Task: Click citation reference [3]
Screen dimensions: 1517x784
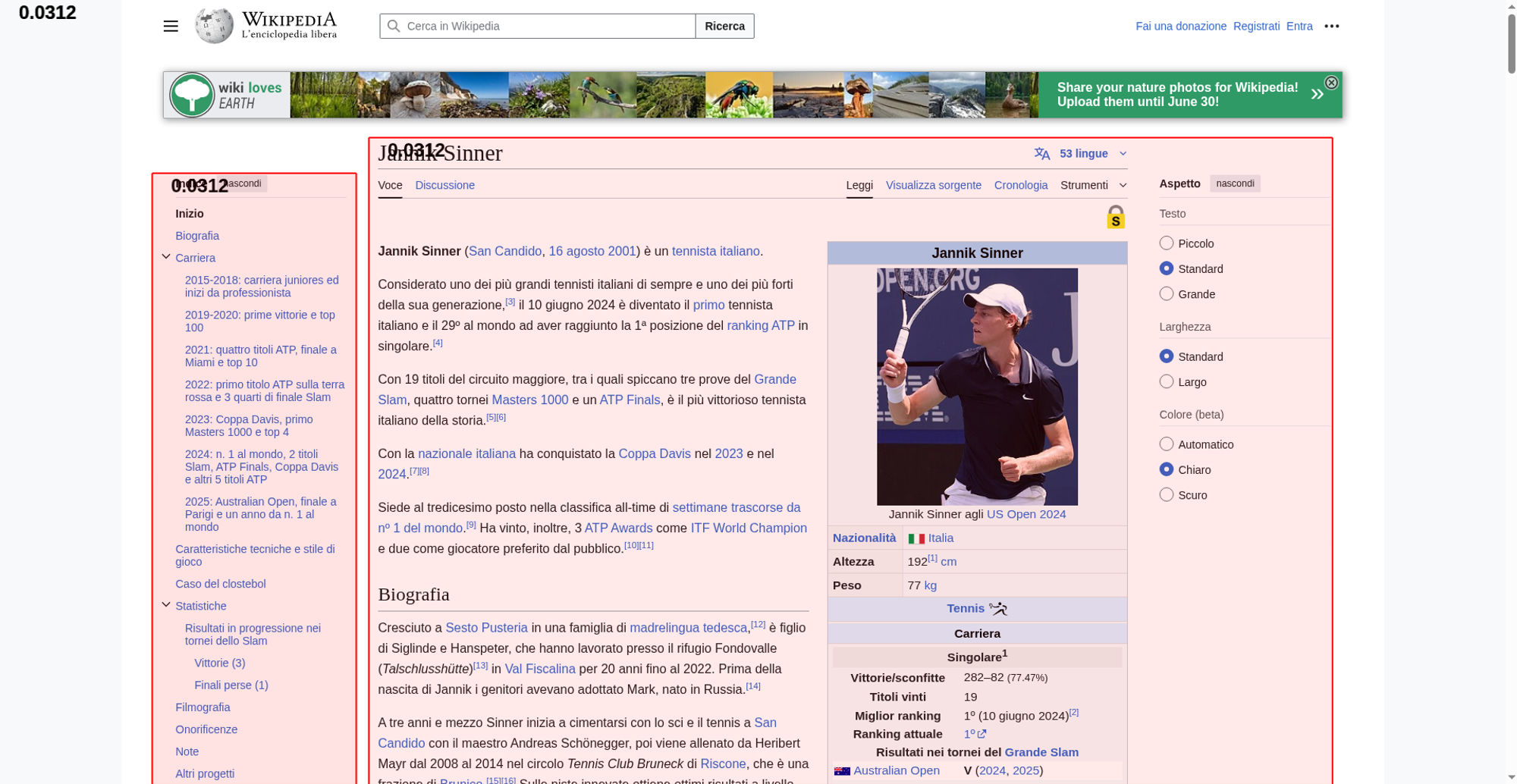Action: tap(510, 301)
